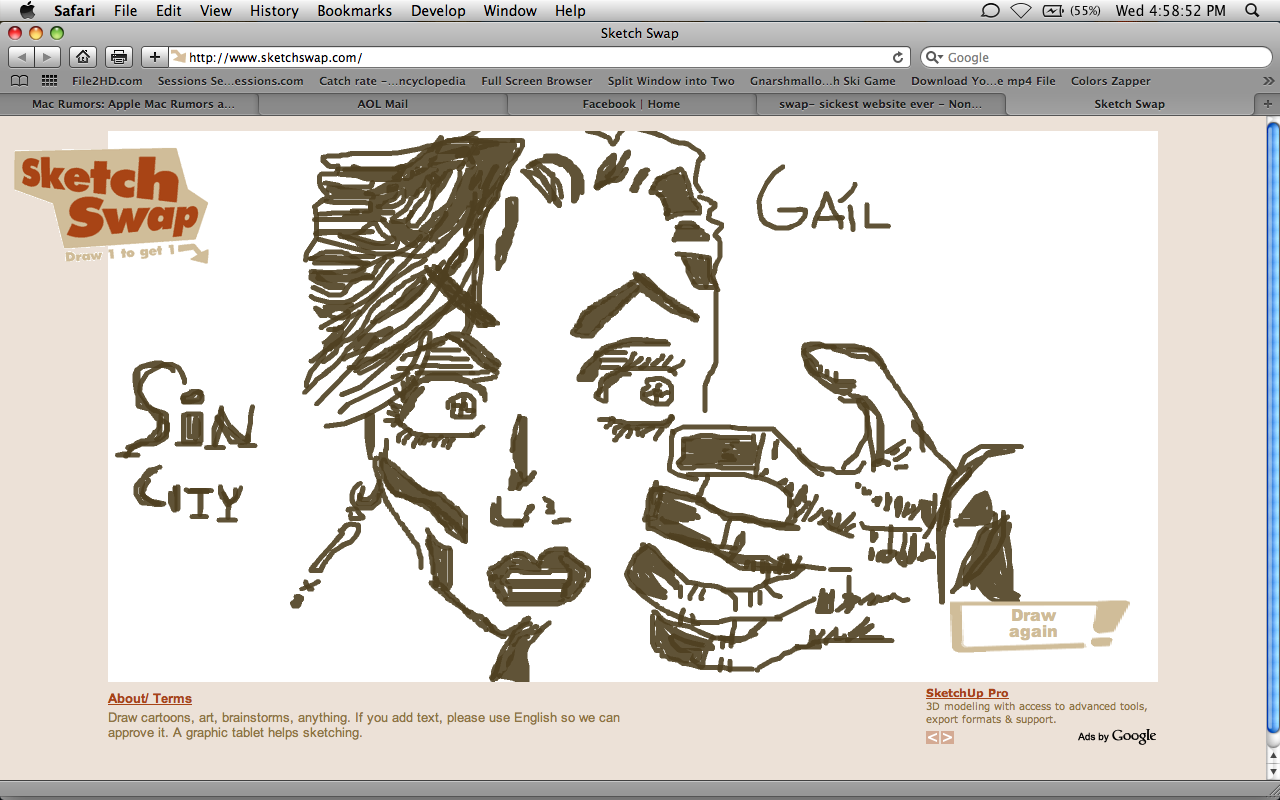Viewport: 1280px width, 800px height.
Task: Show bookmarks with the book icon
Action: coord(19,81)
